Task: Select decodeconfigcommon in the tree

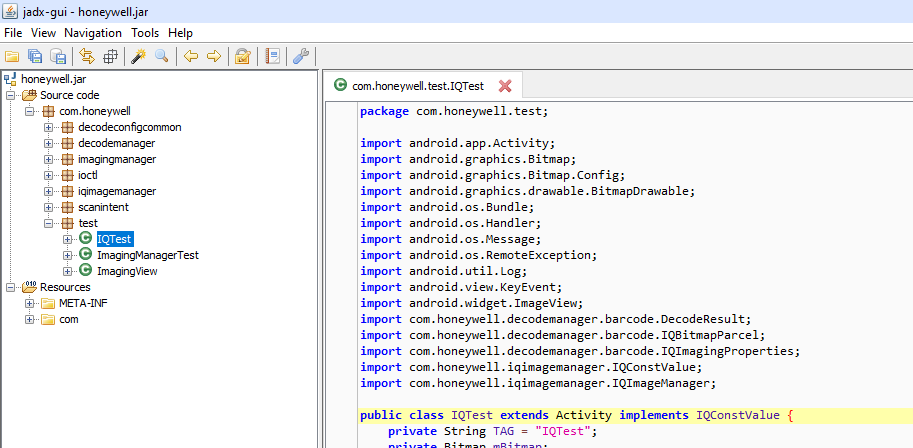Action: click(129, 127)
